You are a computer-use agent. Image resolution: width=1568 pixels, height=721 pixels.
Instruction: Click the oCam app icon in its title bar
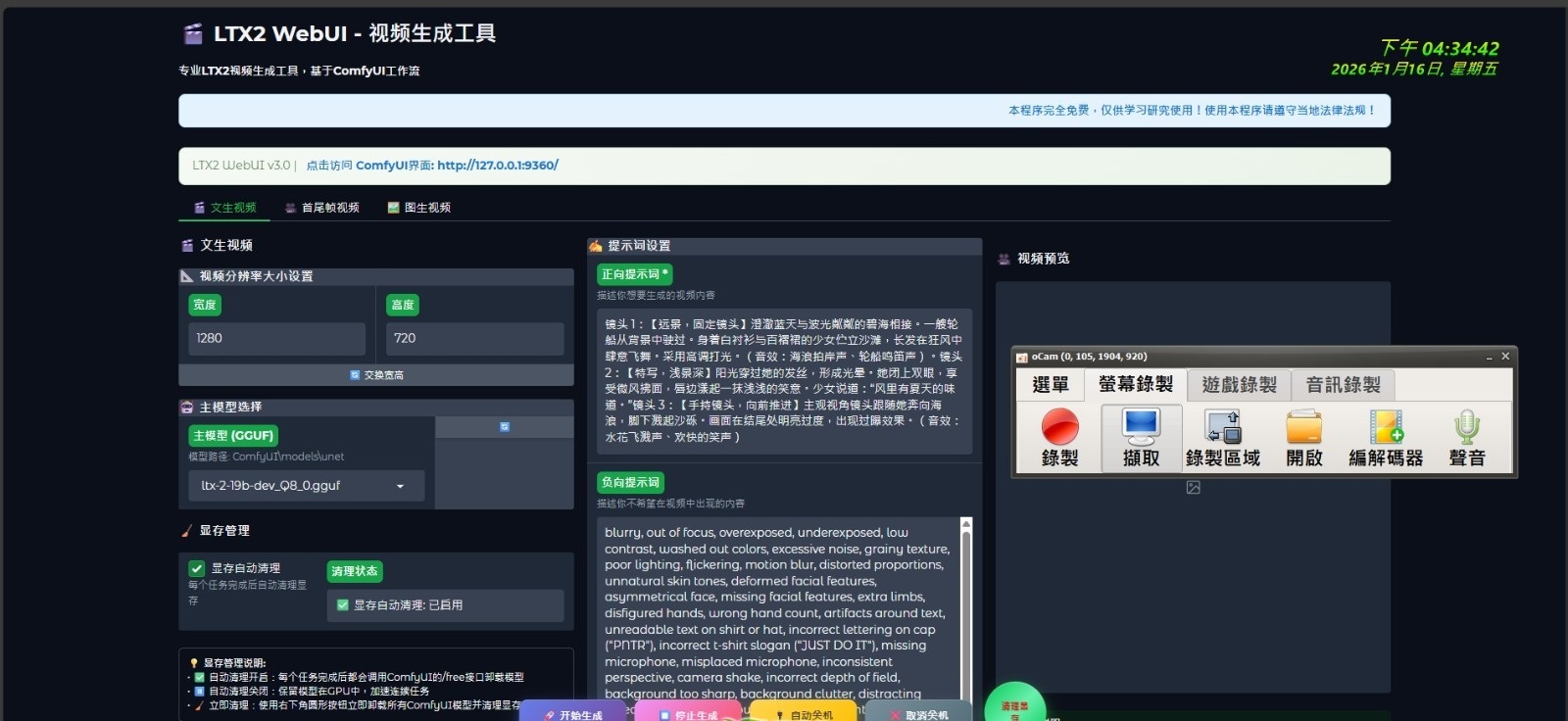(x=1022, y=358)
